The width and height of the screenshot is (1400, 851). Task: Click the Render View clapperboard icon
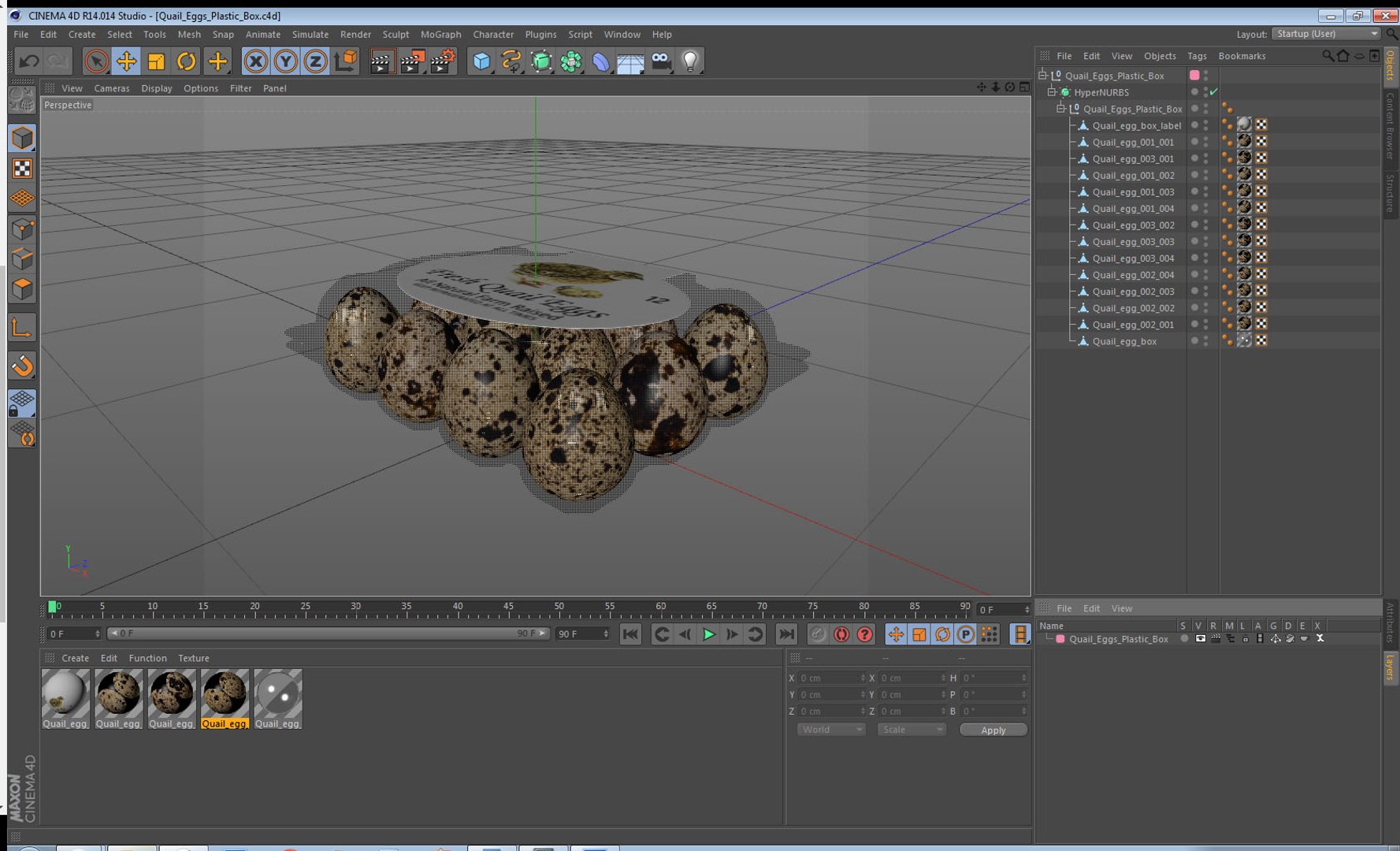click(381, 61)
